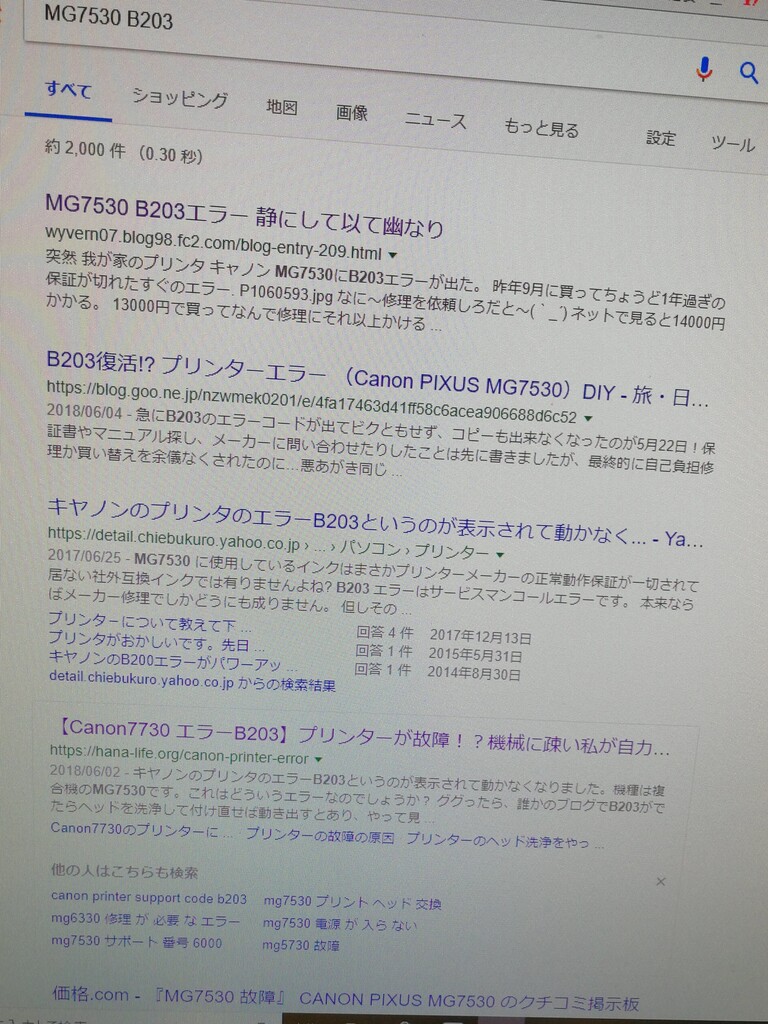Open sitelink キヤノンのB200エラーがパワーアッ

tap(172, 660)
